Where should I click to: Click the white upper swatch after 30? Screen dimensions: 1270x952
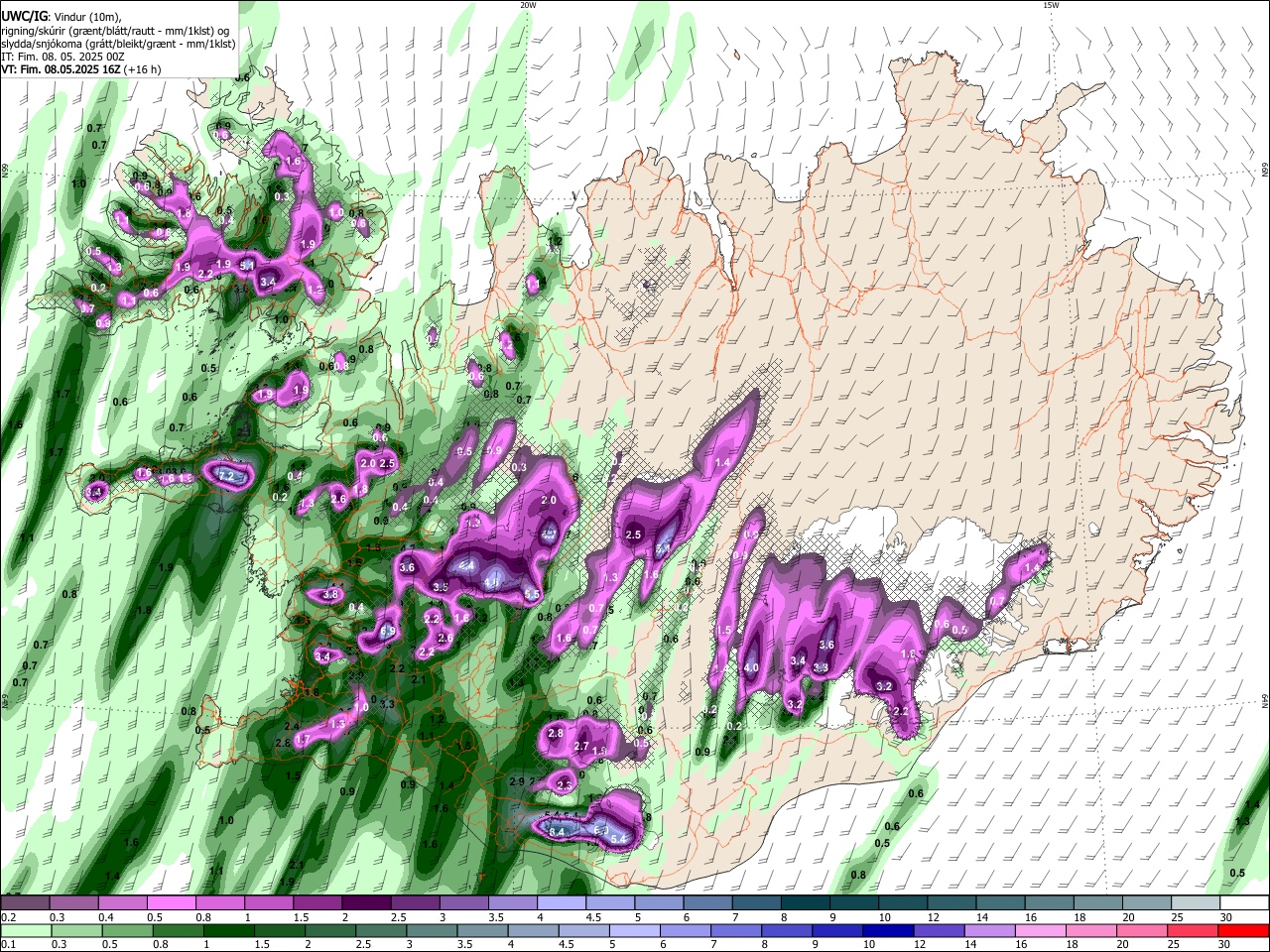[1244, 903]
